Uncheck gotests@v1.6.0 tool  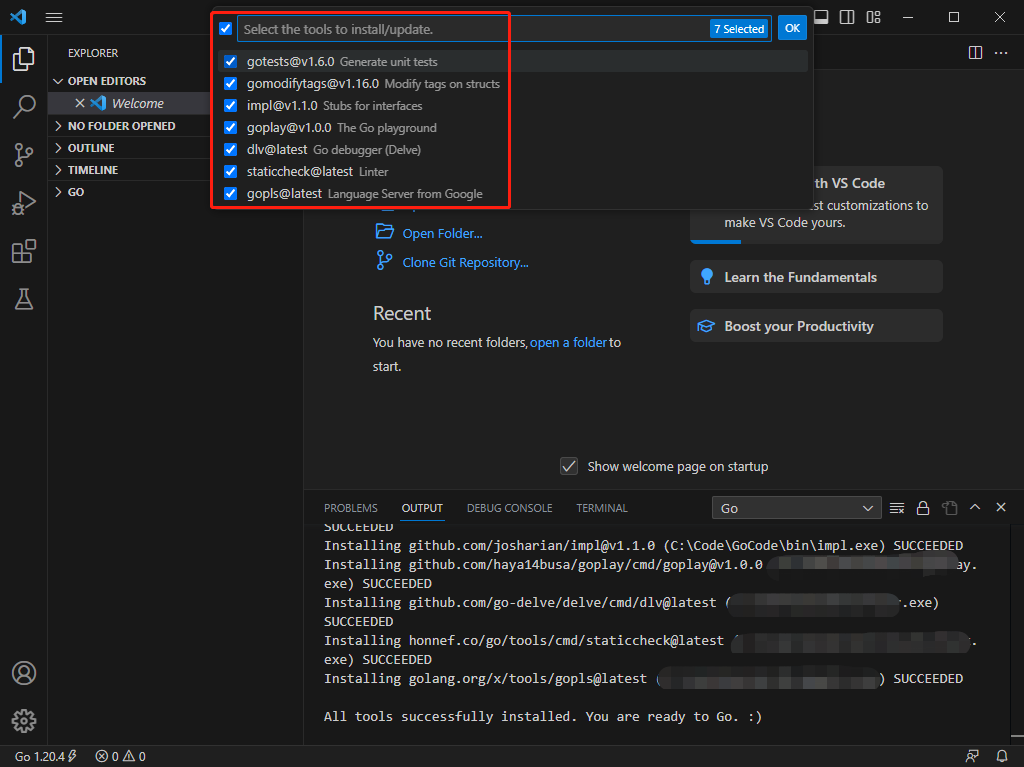point(231,61)
